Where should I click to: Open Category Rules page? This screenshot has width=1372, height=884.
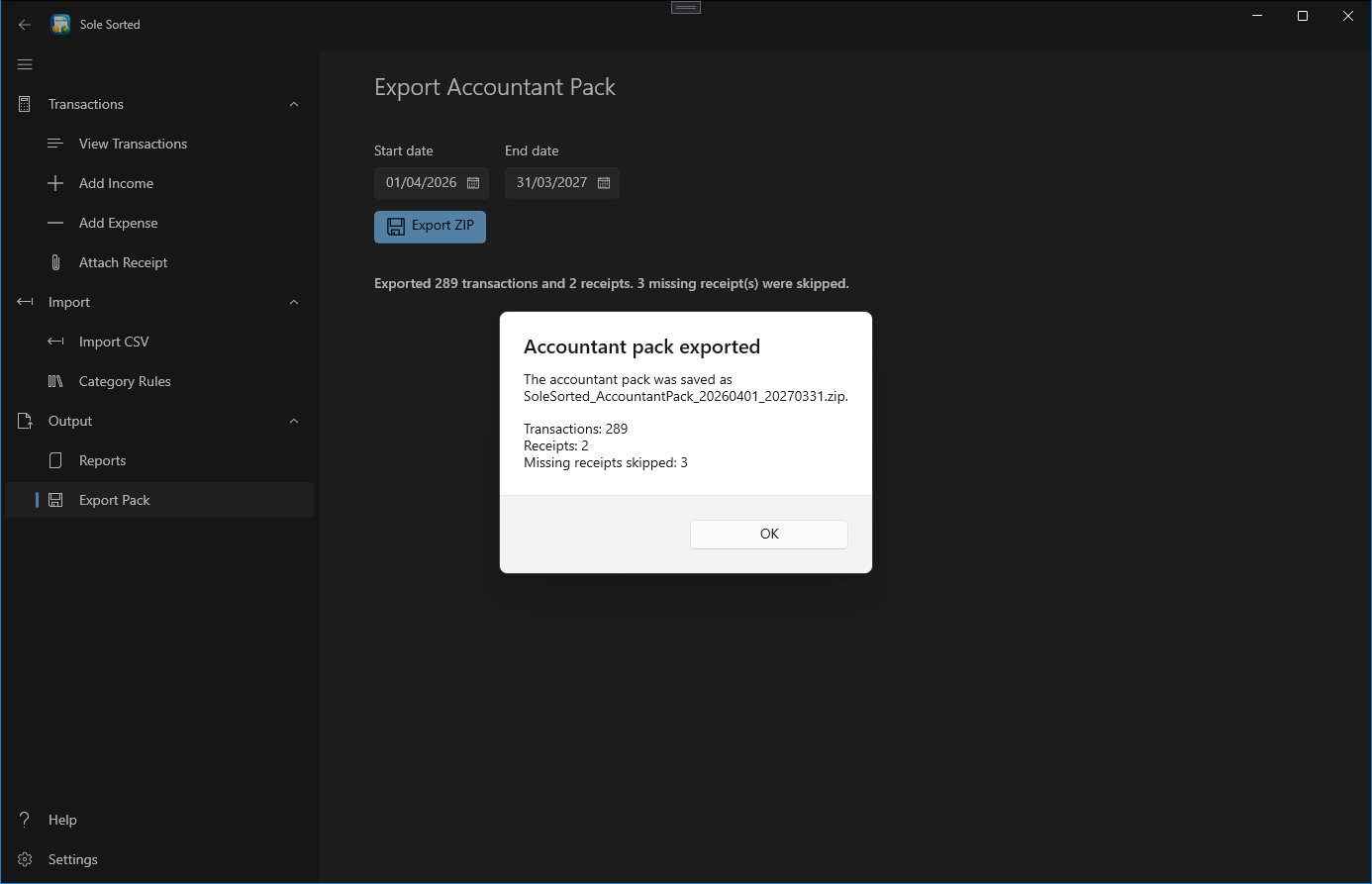159,381
